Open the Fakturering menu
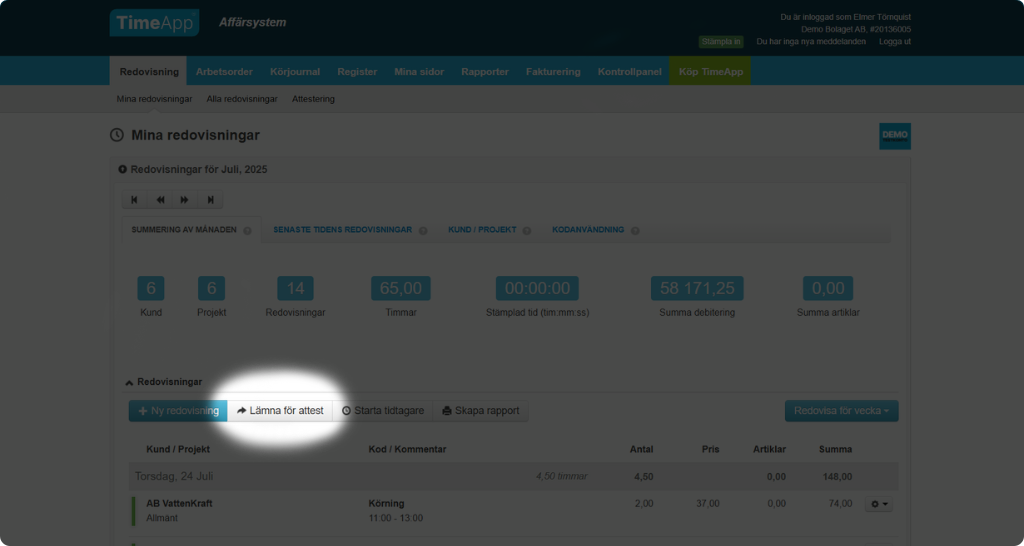The width and height of the screenshot is (1024, 546). (x=553, y=72)
